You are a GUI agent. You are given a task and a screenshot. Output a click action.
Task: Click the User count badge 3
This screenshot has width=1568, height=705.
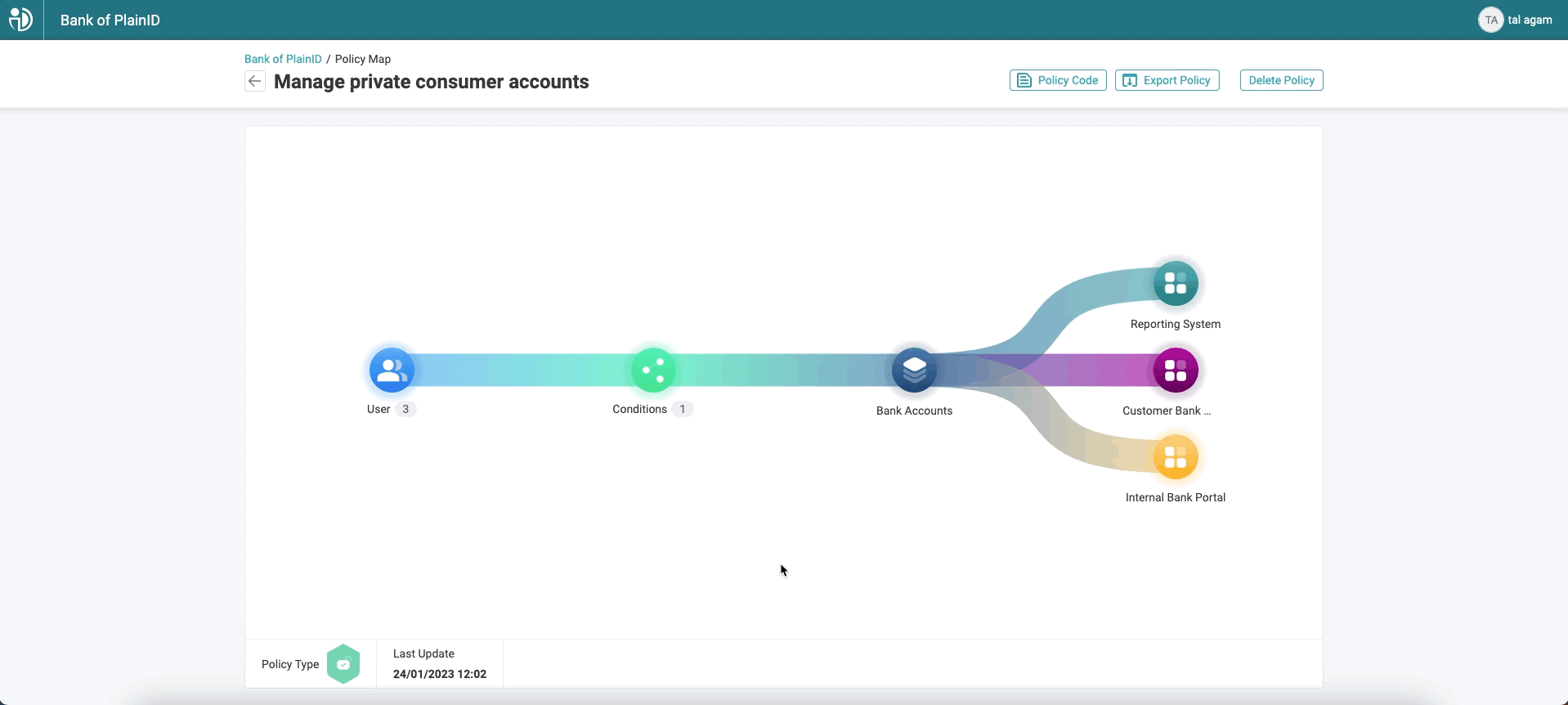[x=405, y=409]
